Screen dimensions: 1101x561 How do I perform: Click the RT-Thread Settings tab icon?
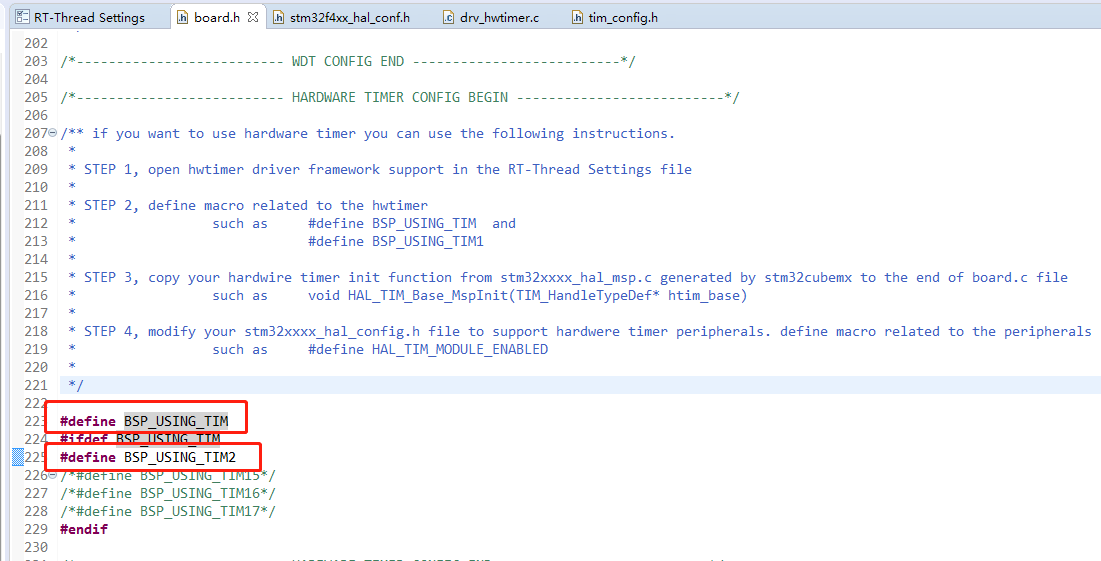[x=23, y=17]
